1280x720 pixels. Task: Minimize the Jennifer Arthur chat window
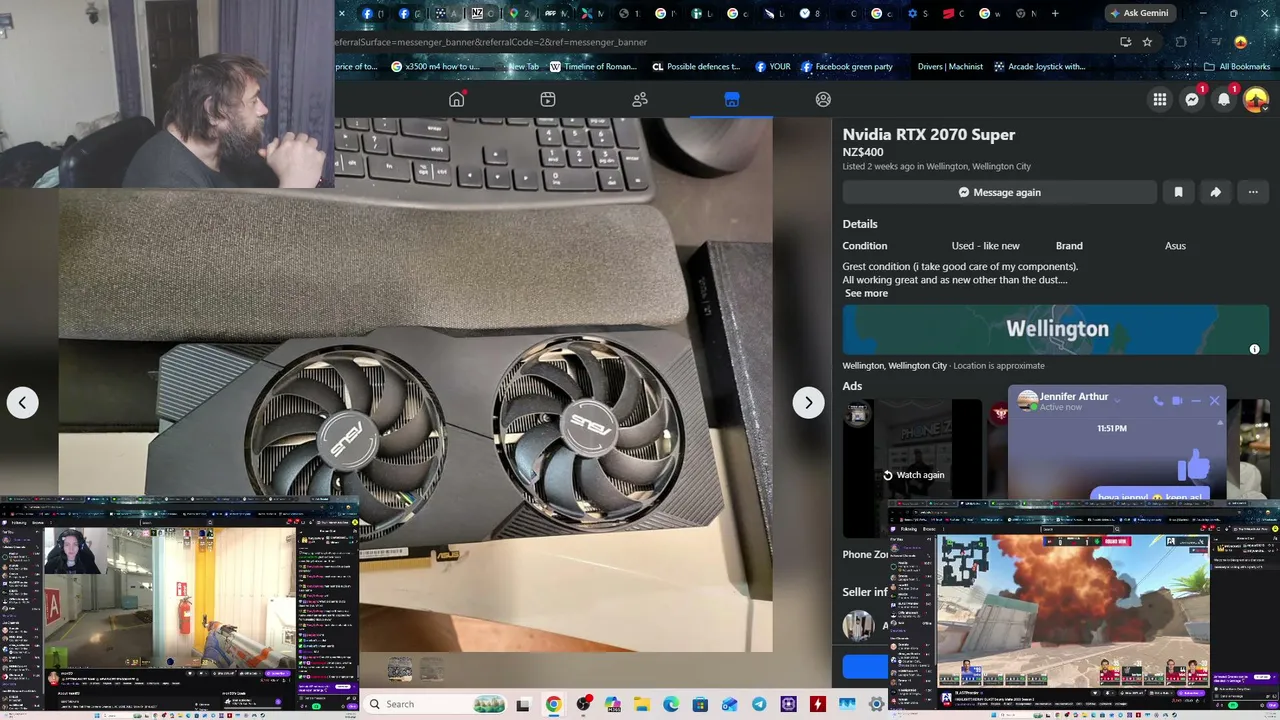tap(1196, 401)
